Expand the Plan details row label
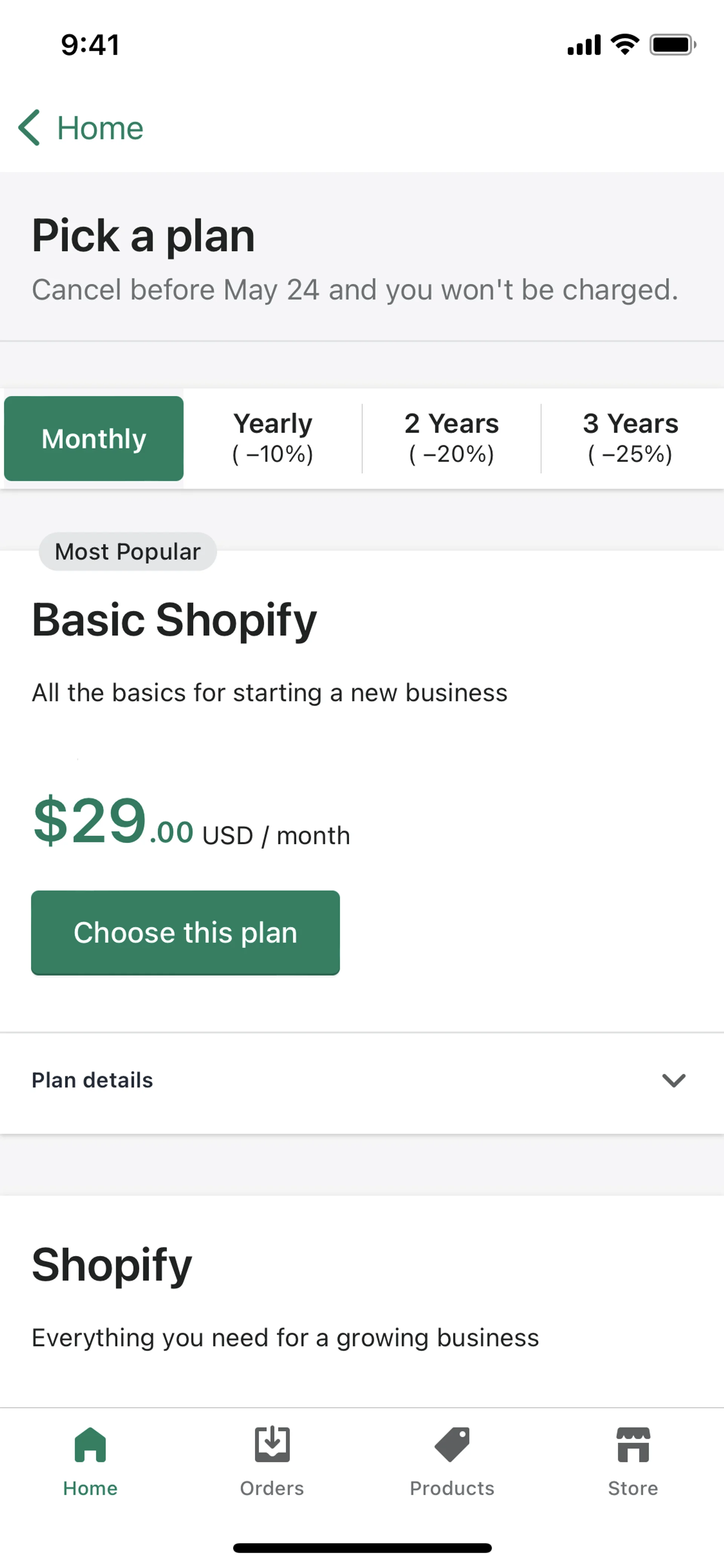Viewport: 724px width, 1568px height. [x=92, y=1080]
